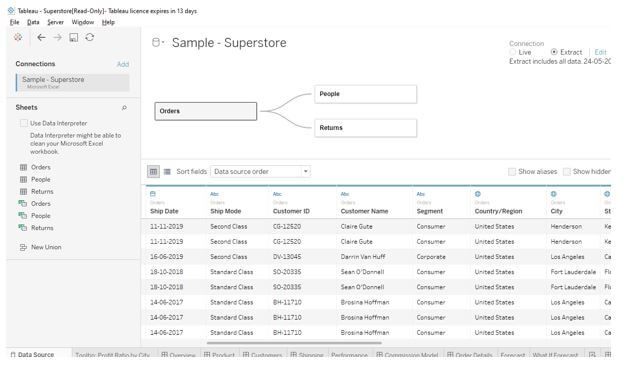Click the Customer Name Abc type icon
The image size is (626, 369).
(x=345, y=194)
